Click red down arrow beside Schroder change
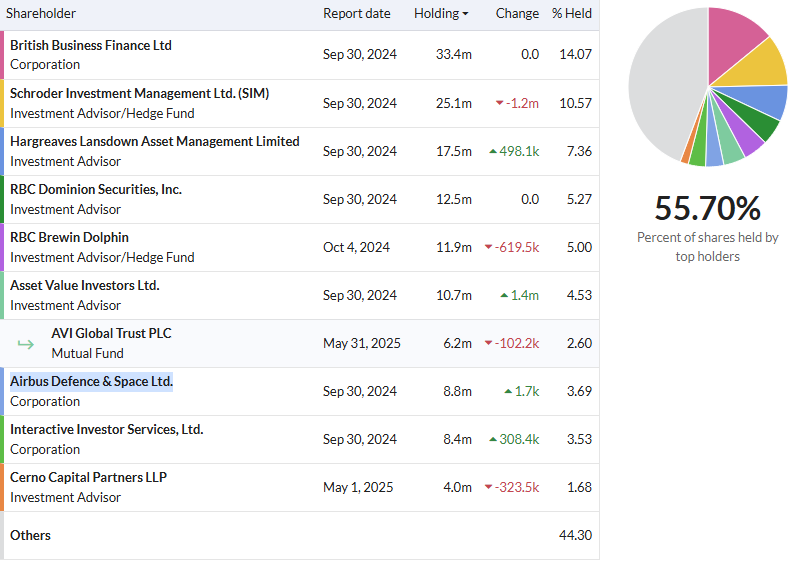This screenshot has height=562, width=788. 500,104
